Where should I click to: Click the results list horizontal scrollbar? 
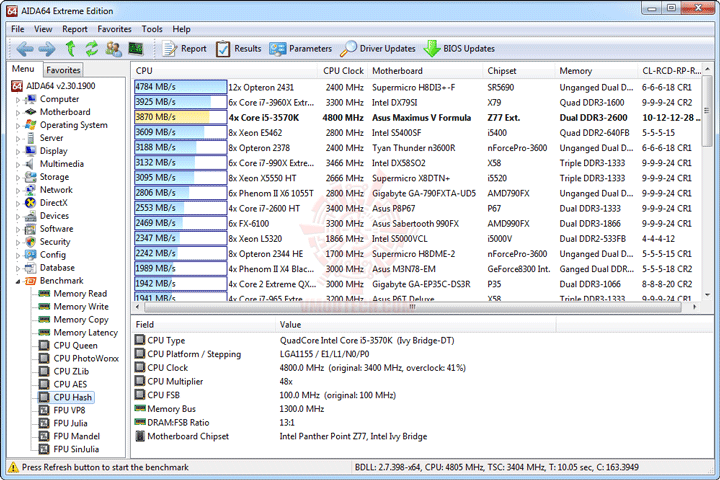[415, 307]
